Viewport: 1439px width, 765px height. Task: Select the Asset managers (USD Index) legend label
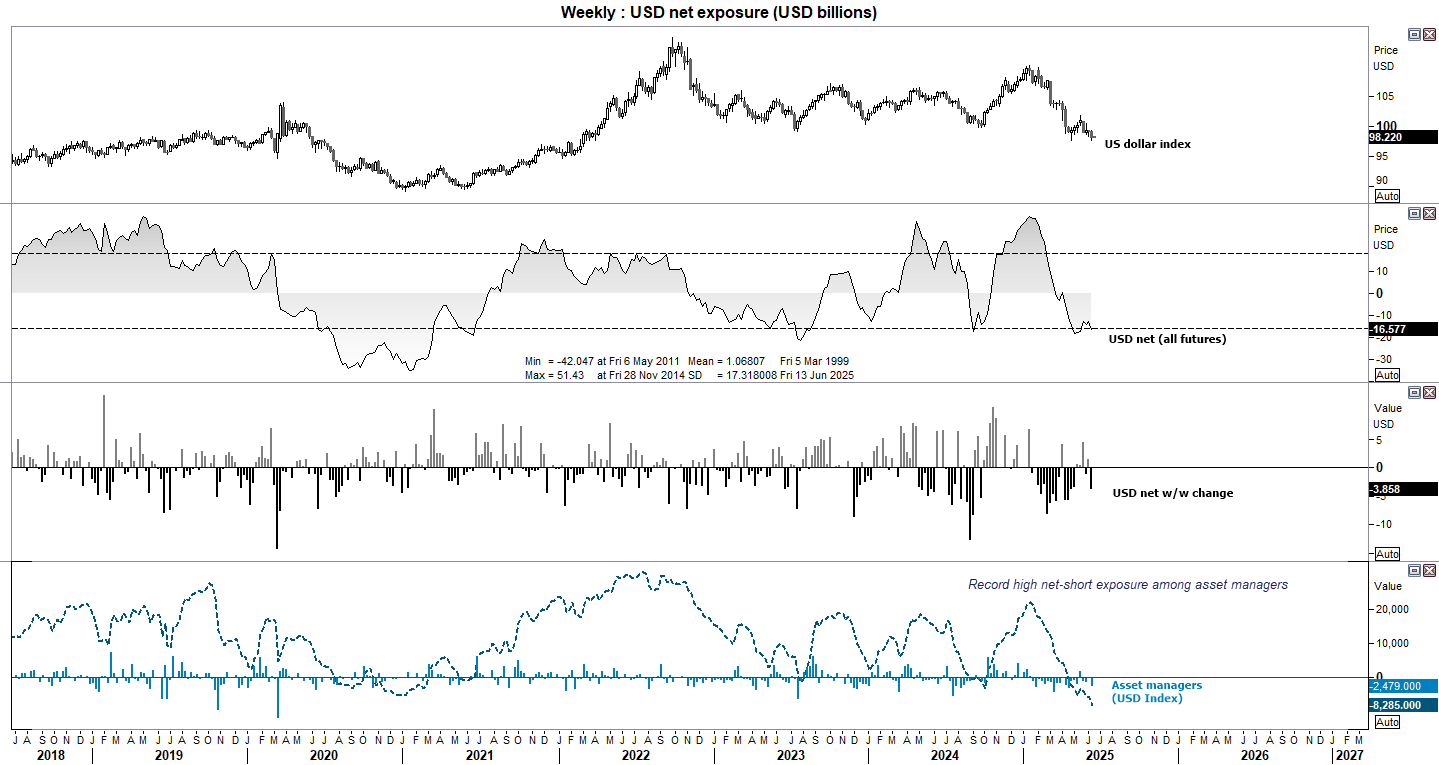[1157, 691]
